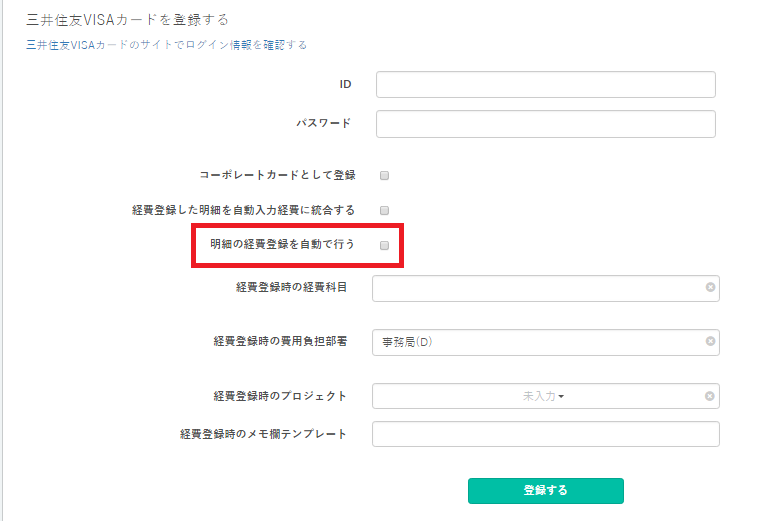Open the 三井住友VISAカードのサイトでログイン情報を確認する link
The height and width of the screenshot is (521, 775).
pyautogui.click(x=167, y=45)
